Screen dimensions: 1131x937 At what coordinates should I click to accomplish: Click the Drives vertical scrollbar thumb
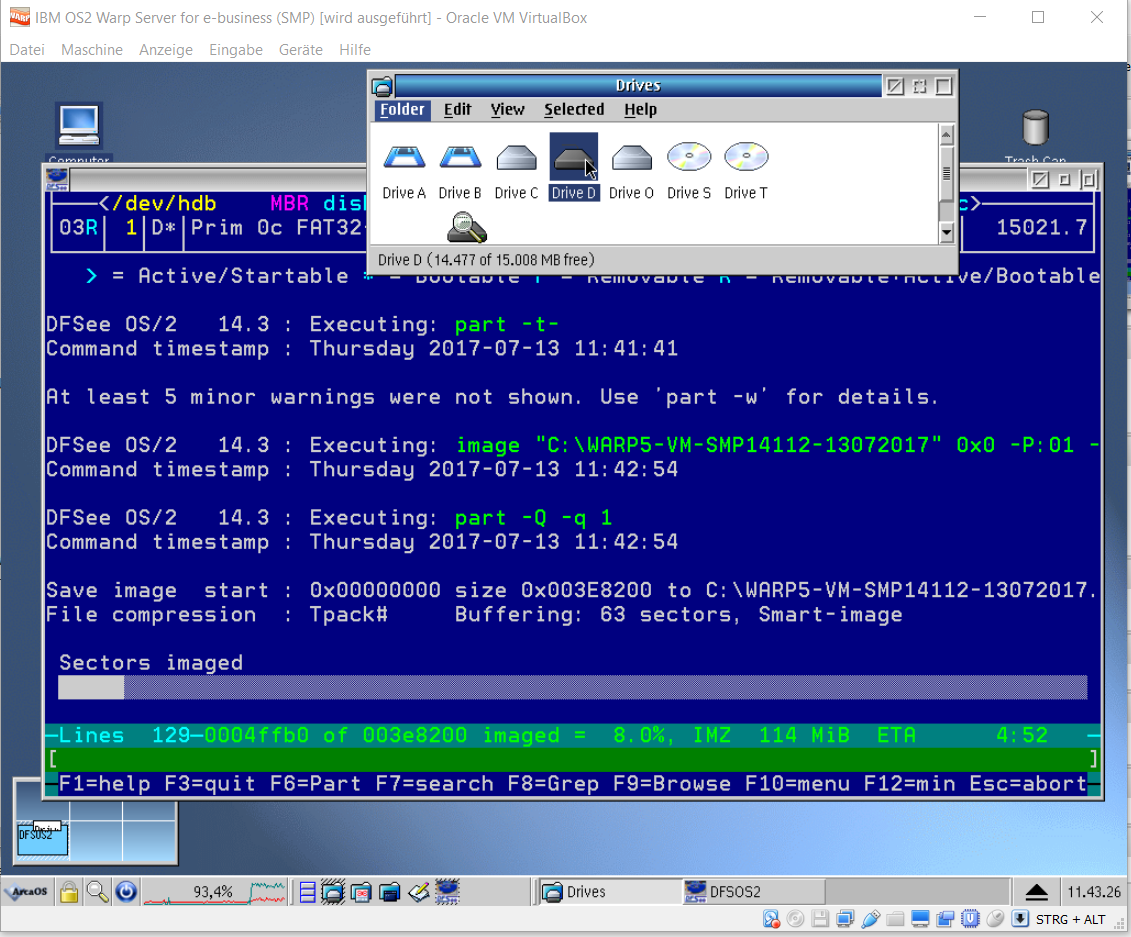pyautogui.click(x=946, y=174)
